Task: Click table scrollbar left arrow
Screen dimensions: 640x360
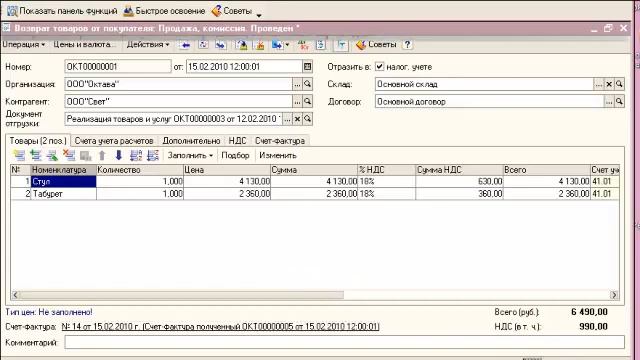Action: pos(15,294)
